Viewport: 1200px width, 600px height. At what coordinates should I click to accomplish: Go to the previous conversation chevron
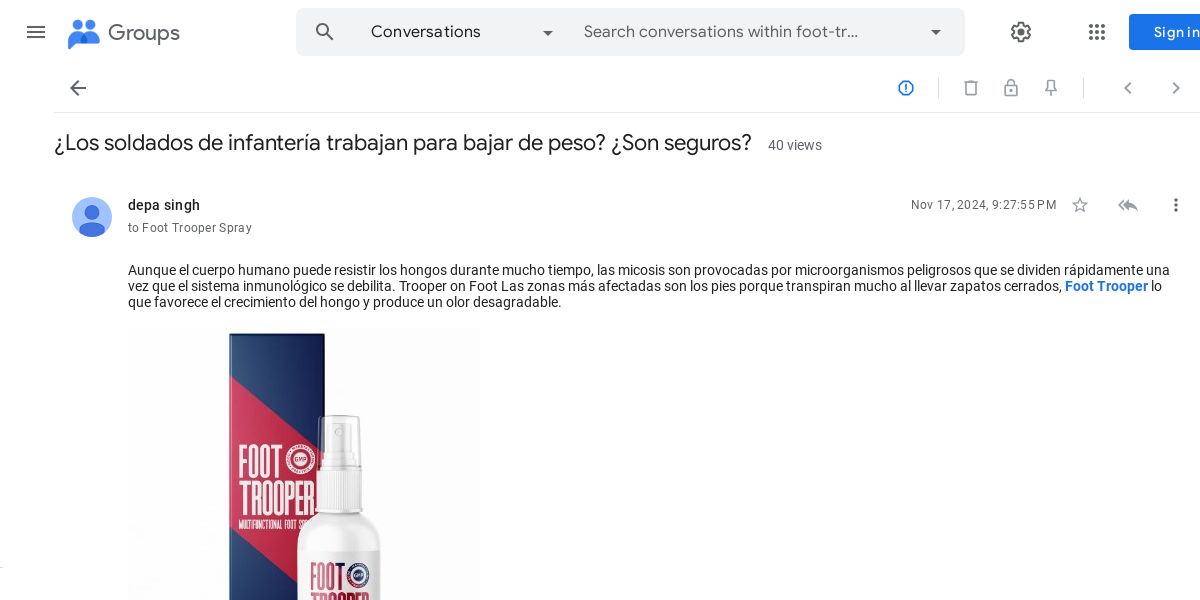point(1128,88)
